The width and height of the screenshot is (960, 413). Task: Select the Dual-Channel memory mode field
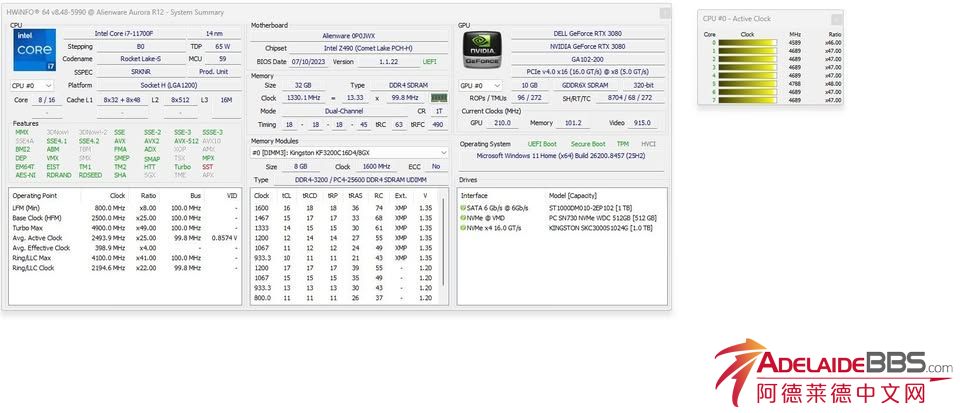[x=345, y=111]
